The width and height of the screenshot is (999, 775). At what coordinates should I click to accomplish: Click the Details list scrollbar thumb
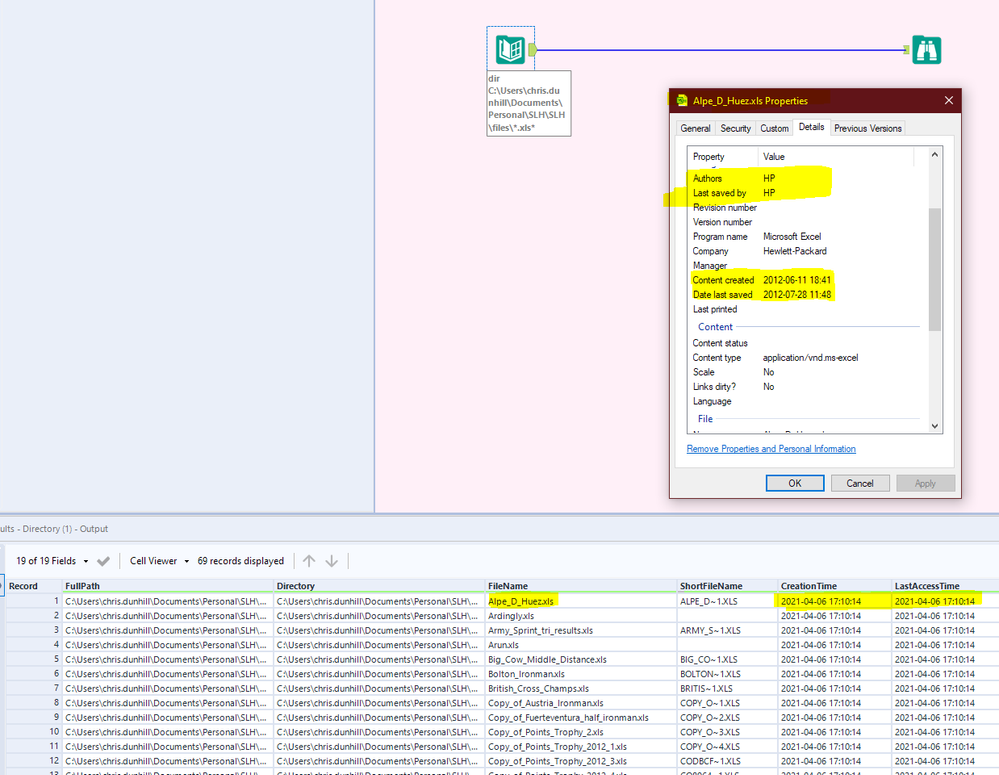pyautogui.click(x=935, y=269)
